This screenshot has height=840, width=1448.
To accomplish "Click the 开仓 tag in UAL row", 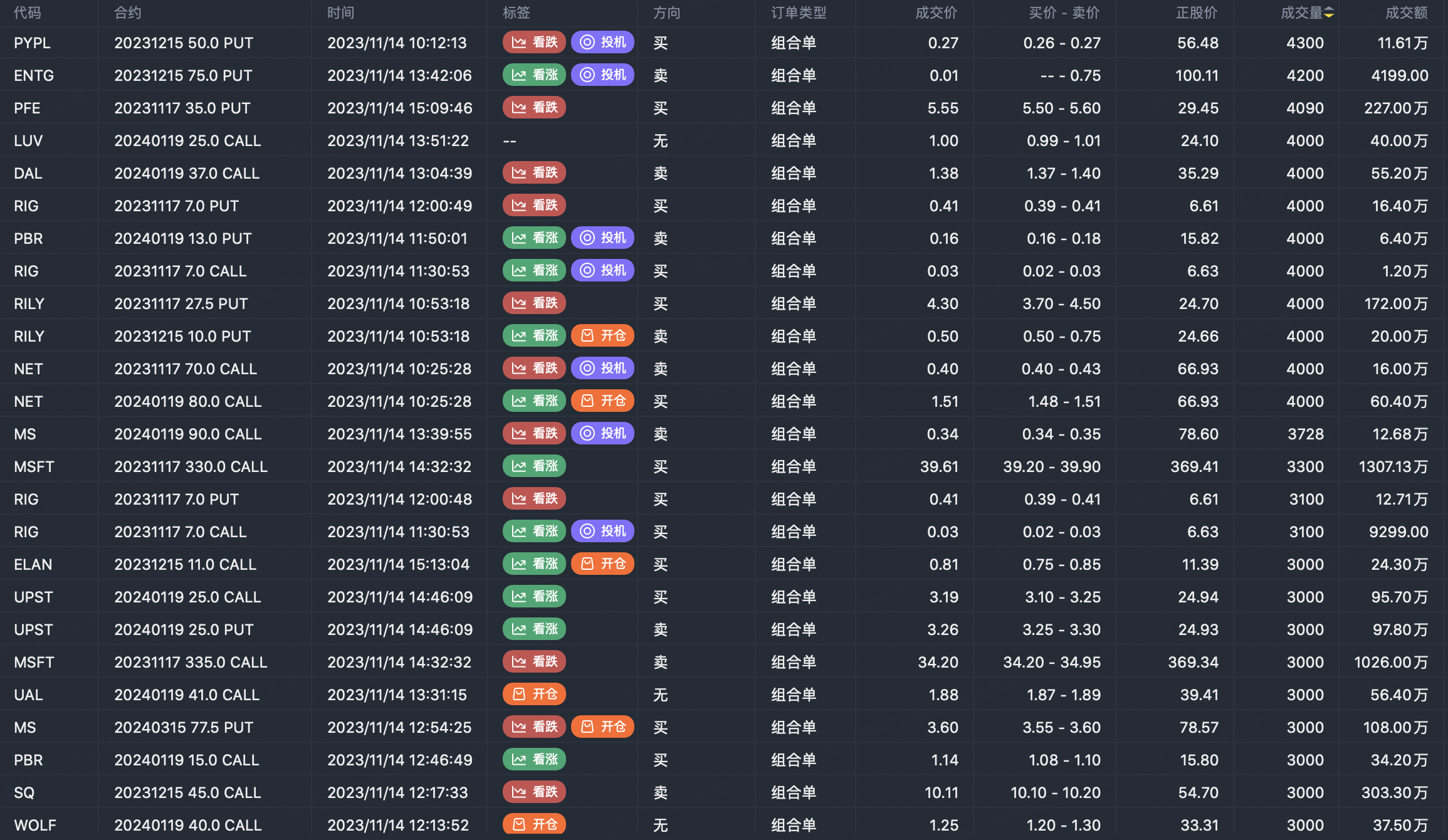I will (x=534, y=694).
